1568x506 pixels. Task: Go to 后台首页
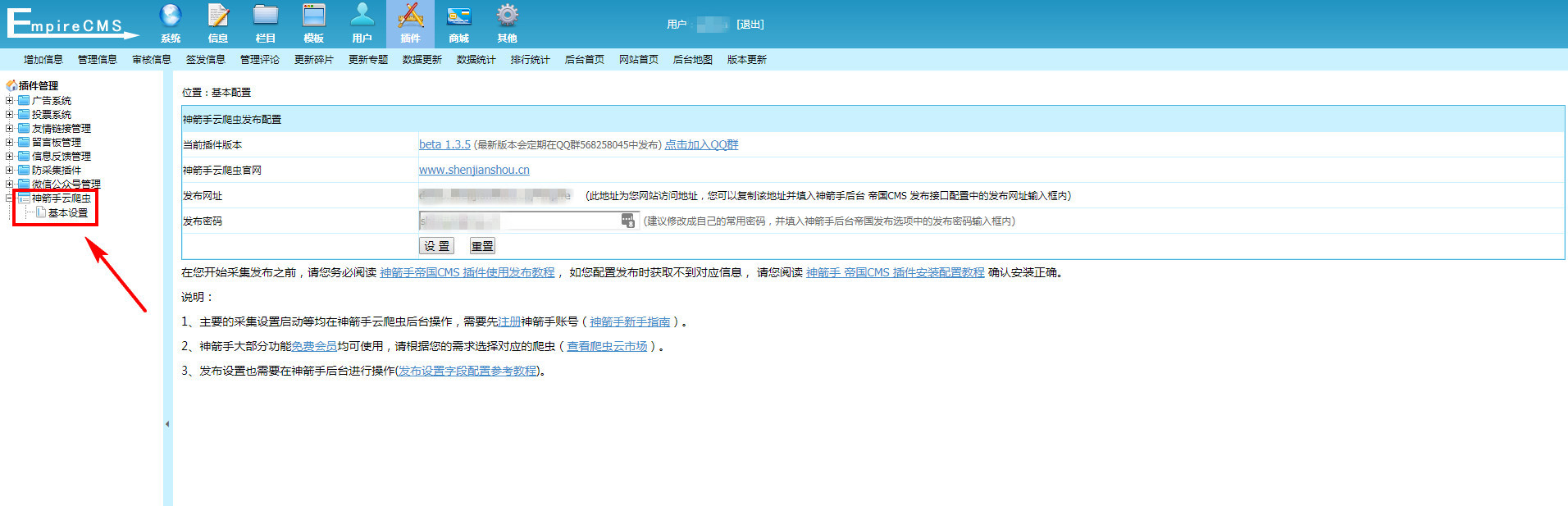tap(585, 59)
